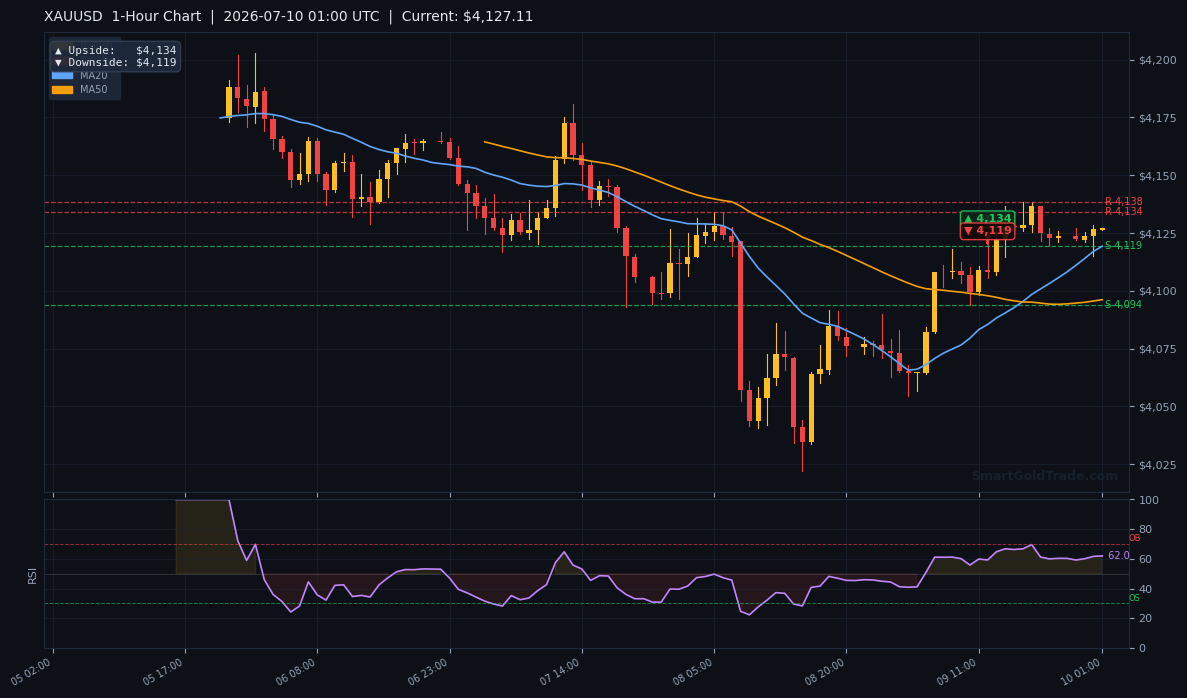Image resolution: width=1187 pixels, height=698 pixels.
Task: Click the RSI current value 62.0
Action: click(x=1119, y=556)
